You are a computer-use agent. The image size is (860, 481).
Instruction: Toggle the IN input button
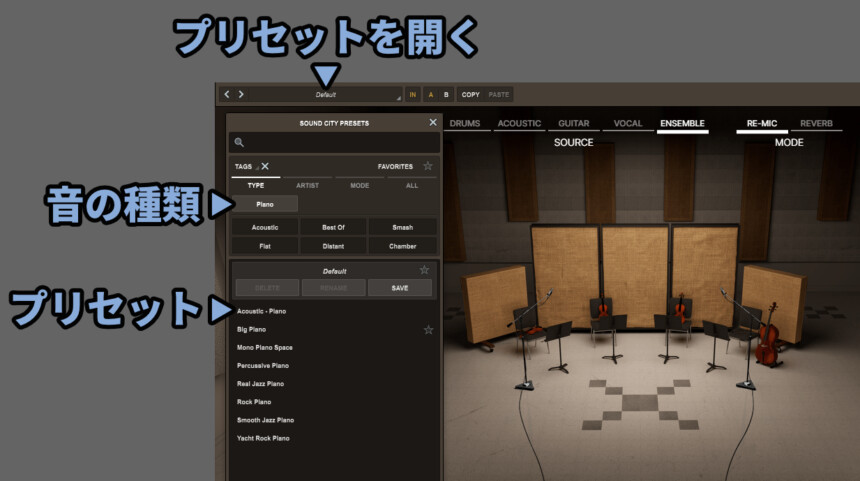(412, 94)
